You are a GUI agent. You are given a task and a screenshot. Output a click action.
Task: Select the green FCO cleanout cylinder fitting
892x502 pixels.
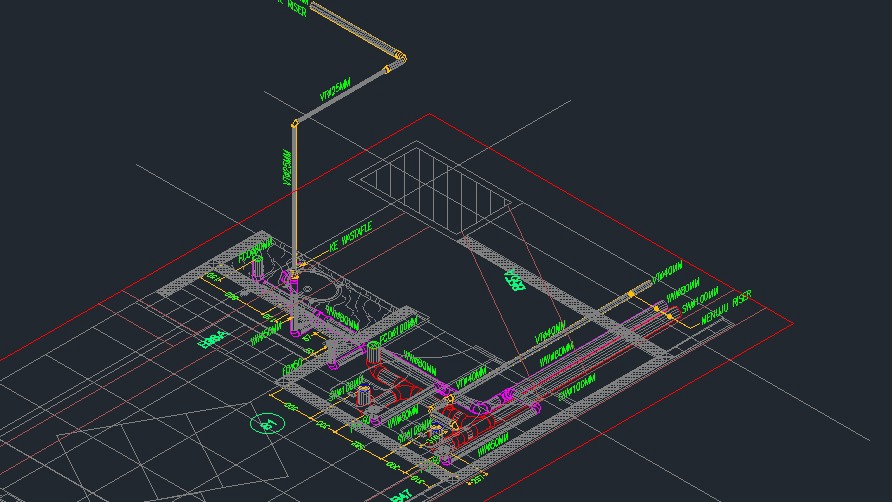[x=373, y=353]
